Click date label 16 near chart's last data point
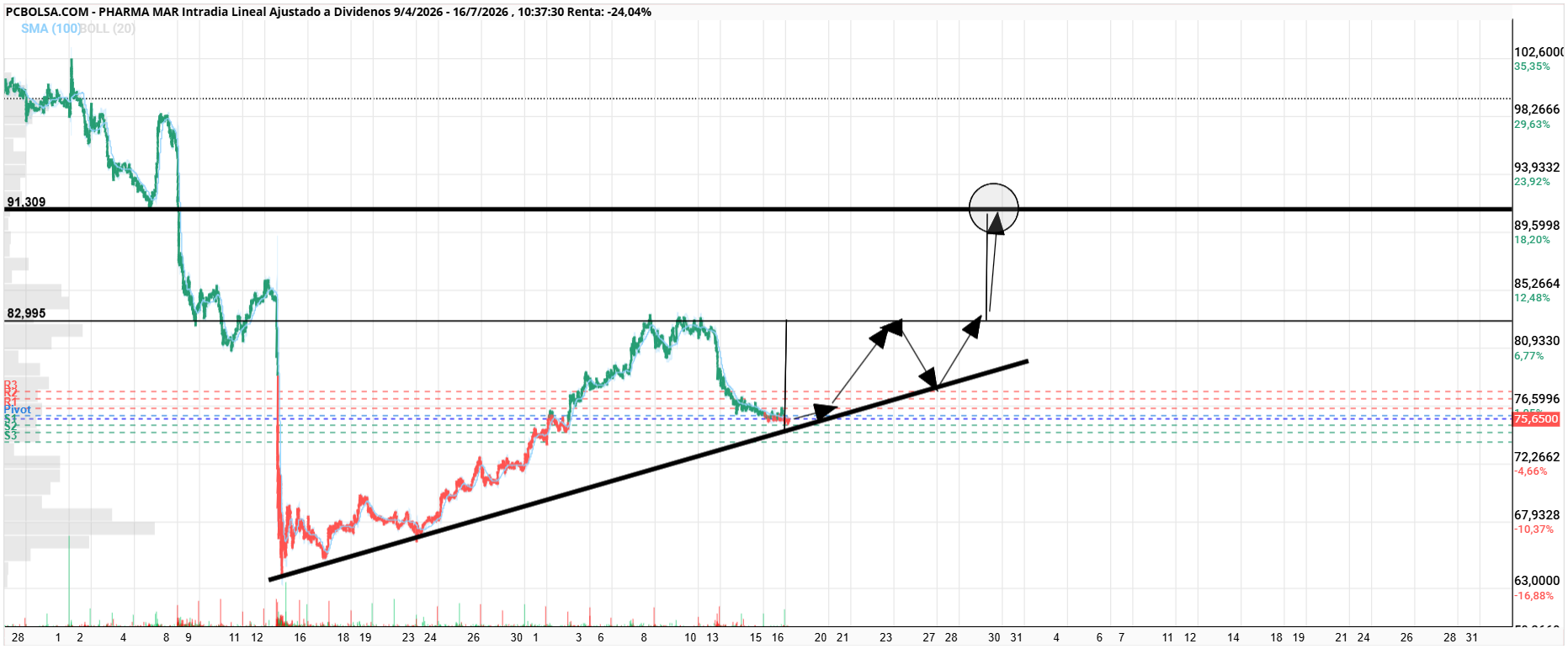The image size is (1568, 649). (x=778, y=637)
